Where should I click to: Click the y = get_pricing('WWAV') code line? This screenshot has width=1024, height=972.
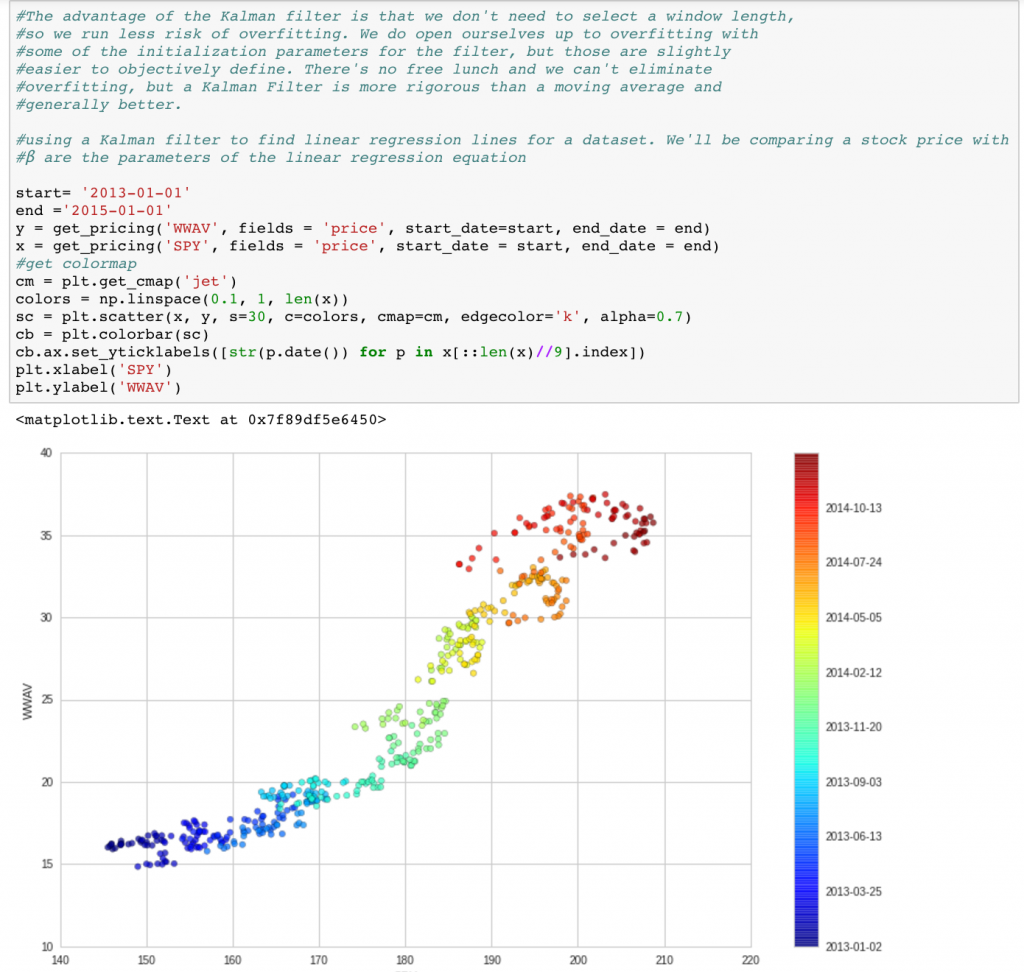pos(362,228)
